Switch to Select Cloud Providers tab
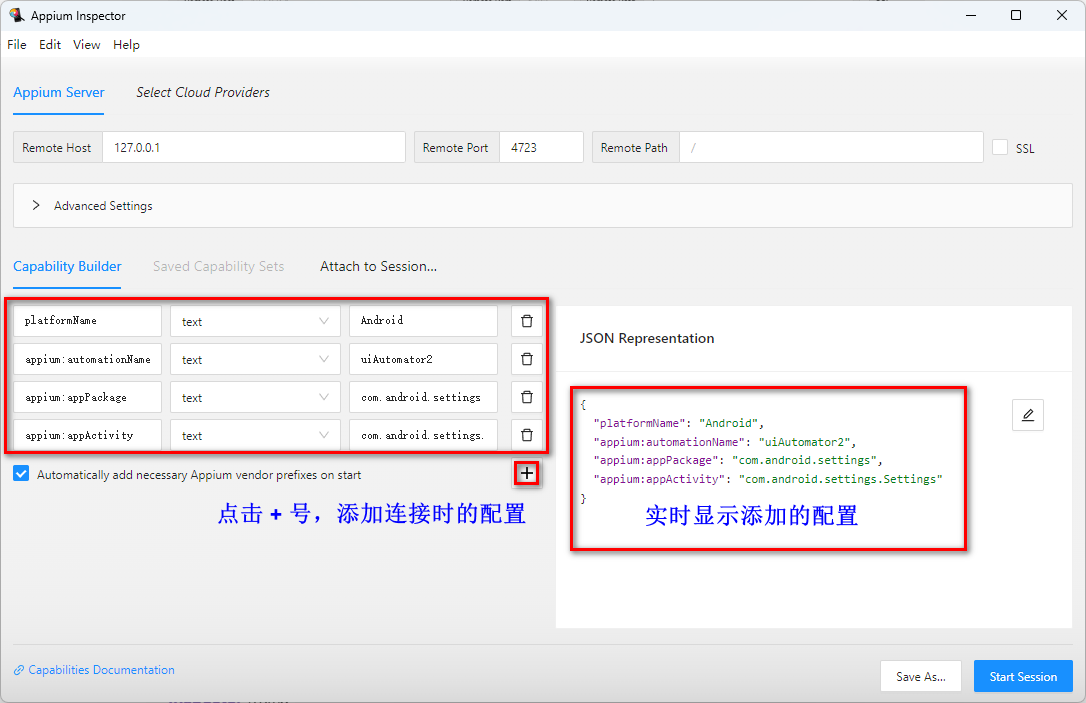The image size is (1086, 703). coord(203,92)
